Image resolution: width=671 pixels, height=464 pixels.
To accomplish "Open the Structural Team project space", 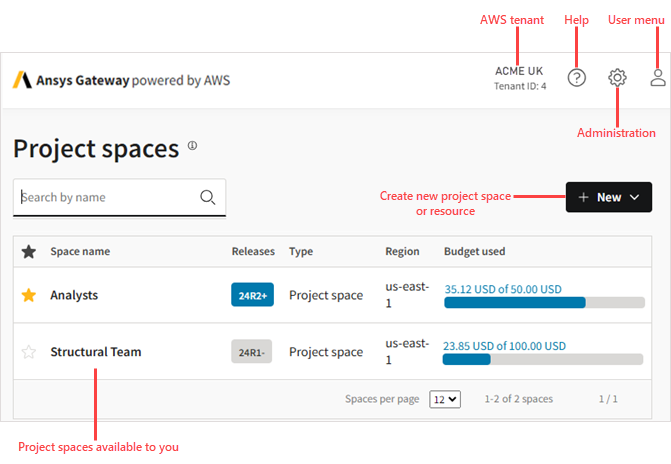I will tap(96, 352).
